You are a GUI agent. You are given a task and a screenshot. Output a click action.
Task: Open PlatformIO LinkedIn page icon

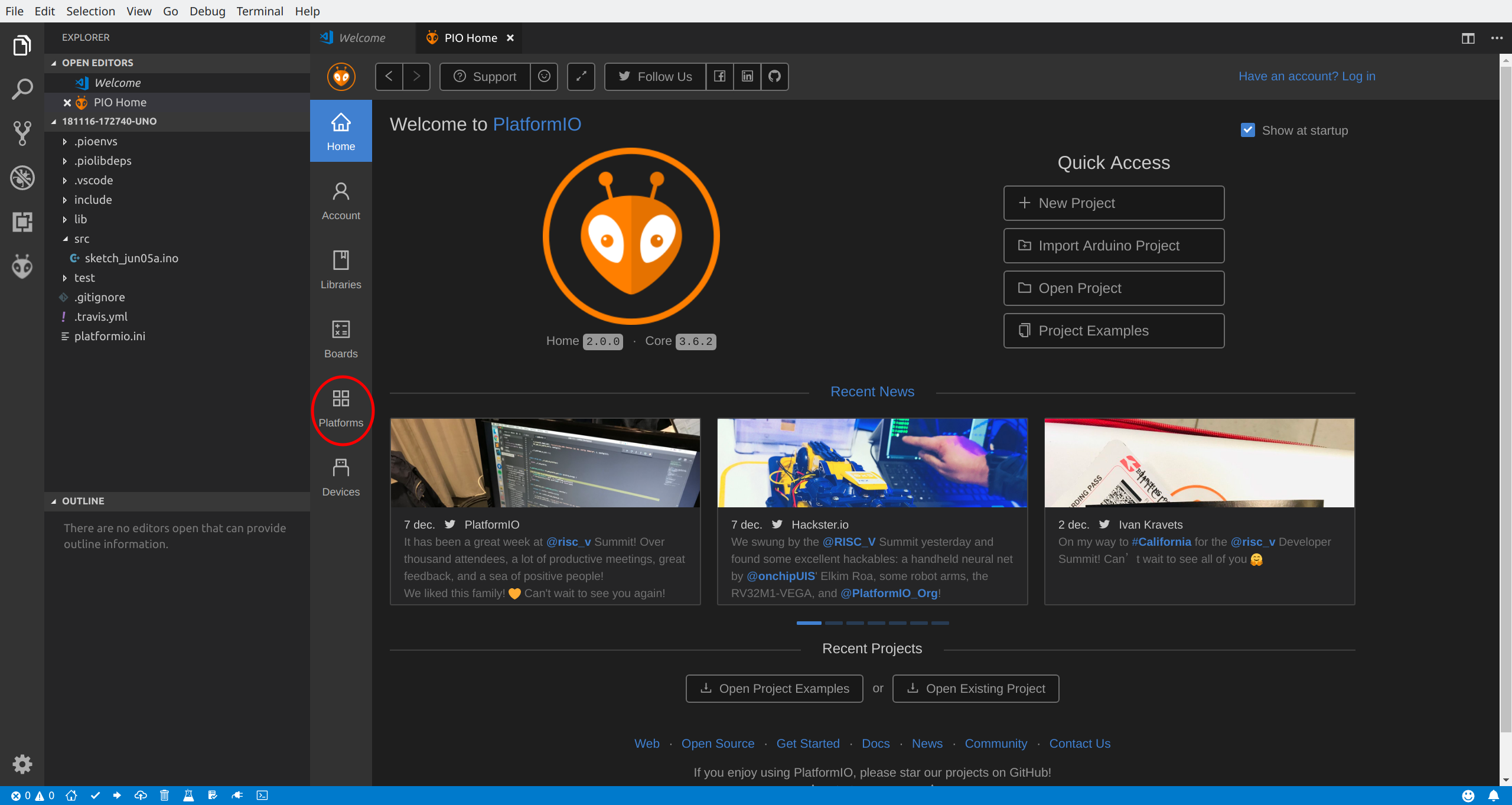point(747,76)
